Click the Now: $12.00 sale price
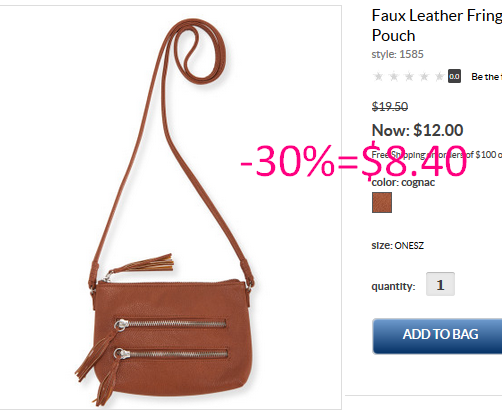 [417, 130]
